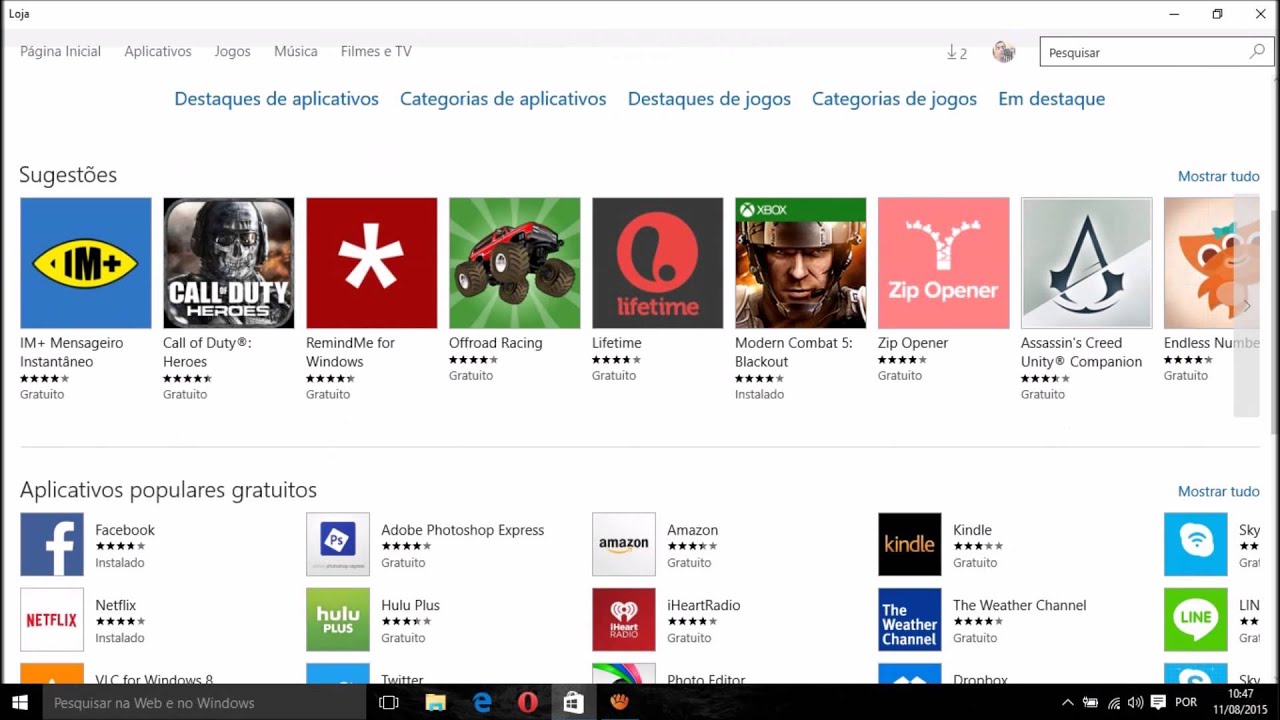The height and width of the screenshot is (720, 1280).
Task: Click the Facebook app icon
Action: tap(52, 544)
